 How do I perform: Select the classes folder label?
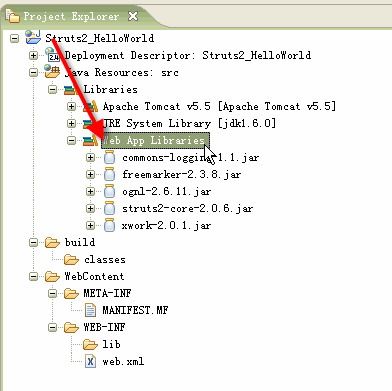[105, 259]
